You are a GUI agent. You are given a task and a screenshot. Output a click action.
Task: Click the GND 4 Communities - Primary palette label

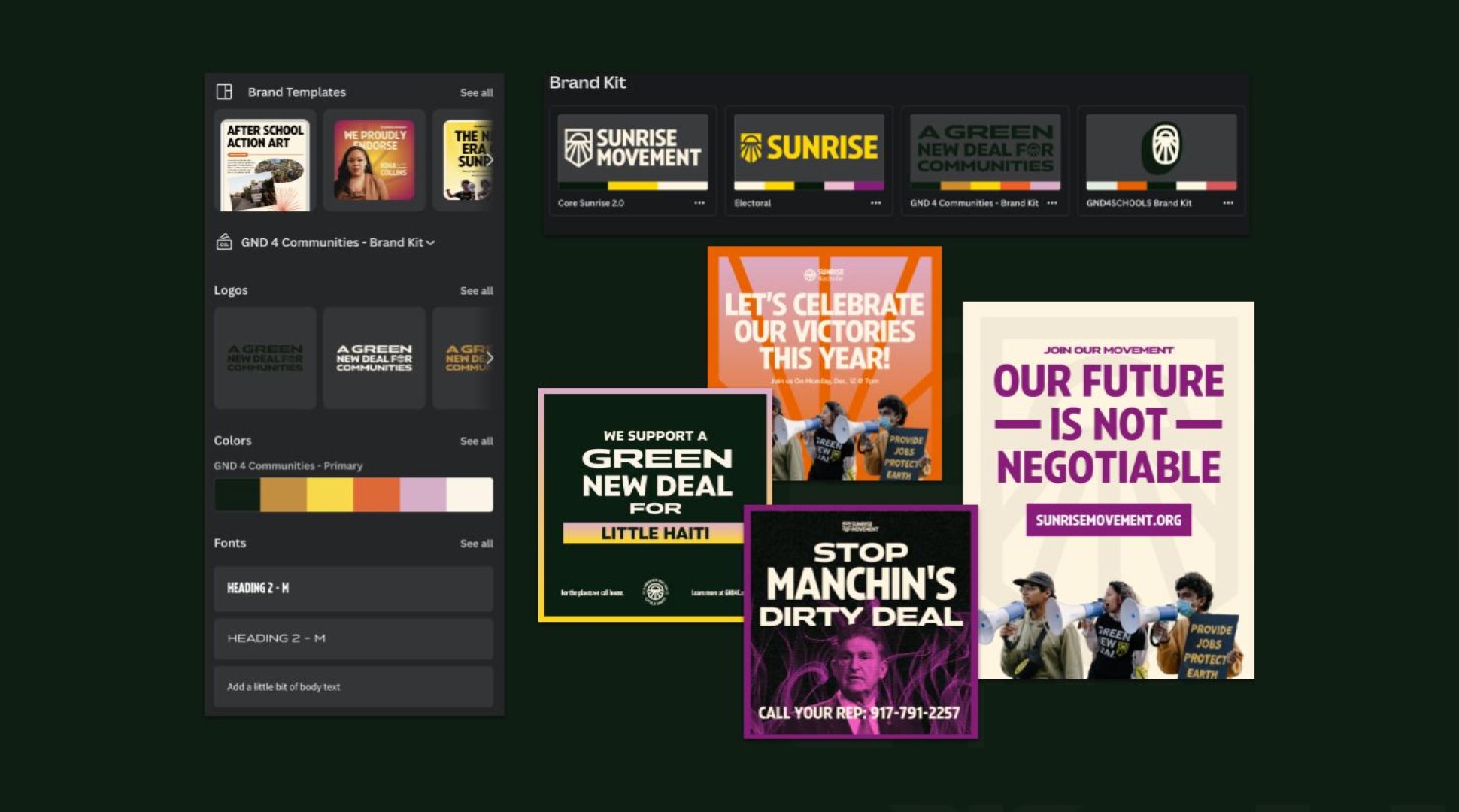point(288,466)
